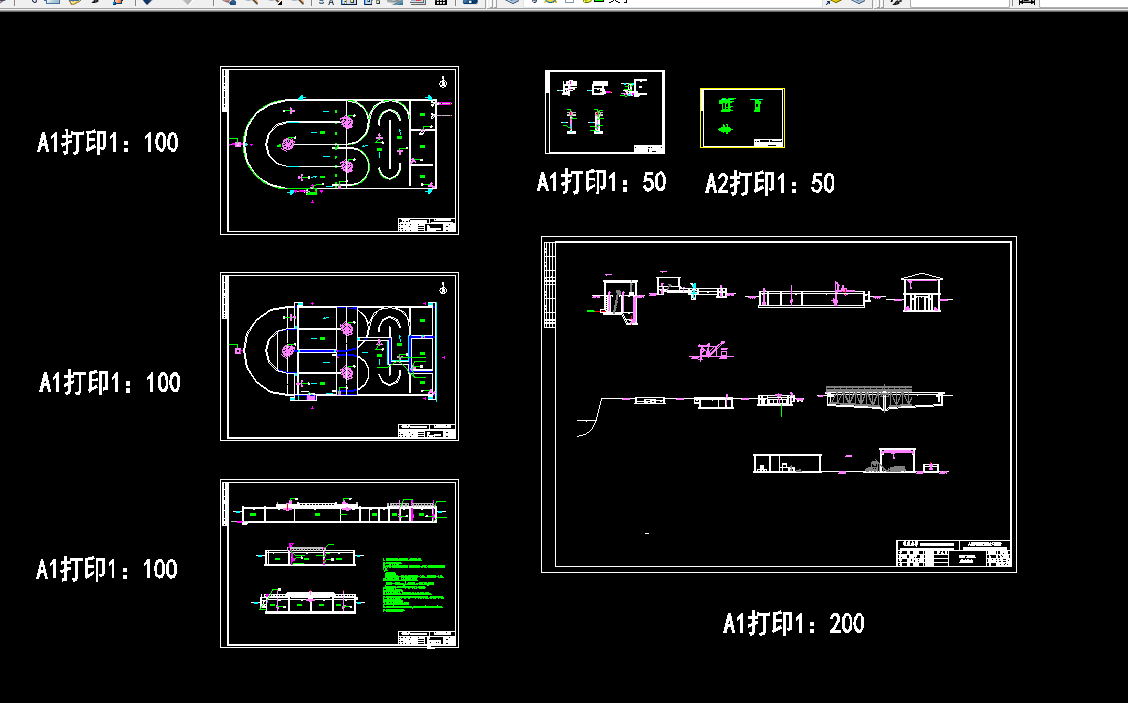Select the title block of the blue-walled plan sheet
Image resolution: width=1128 pixels, height=703 pixels.
pos(427,431)
